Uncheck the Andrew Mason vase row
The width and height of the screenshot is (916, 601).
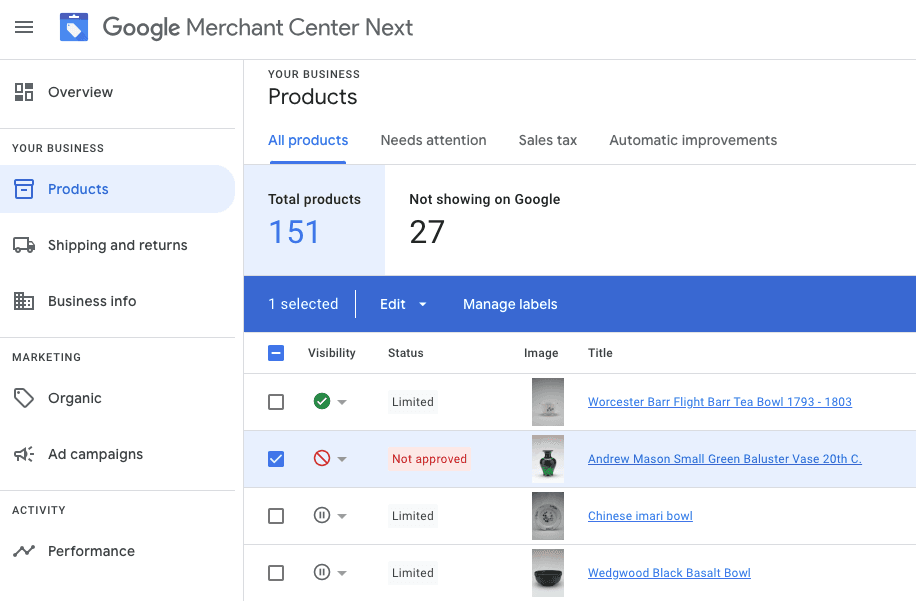276,459
